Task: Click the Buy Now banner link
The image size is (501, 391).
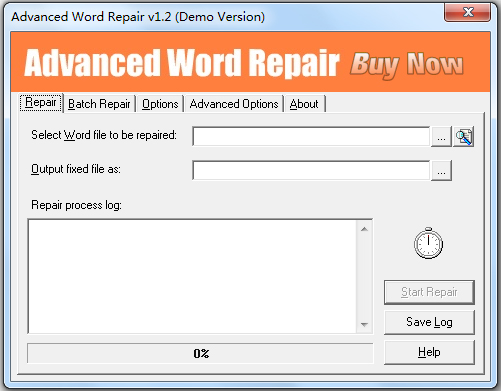Action: point(407,65)
